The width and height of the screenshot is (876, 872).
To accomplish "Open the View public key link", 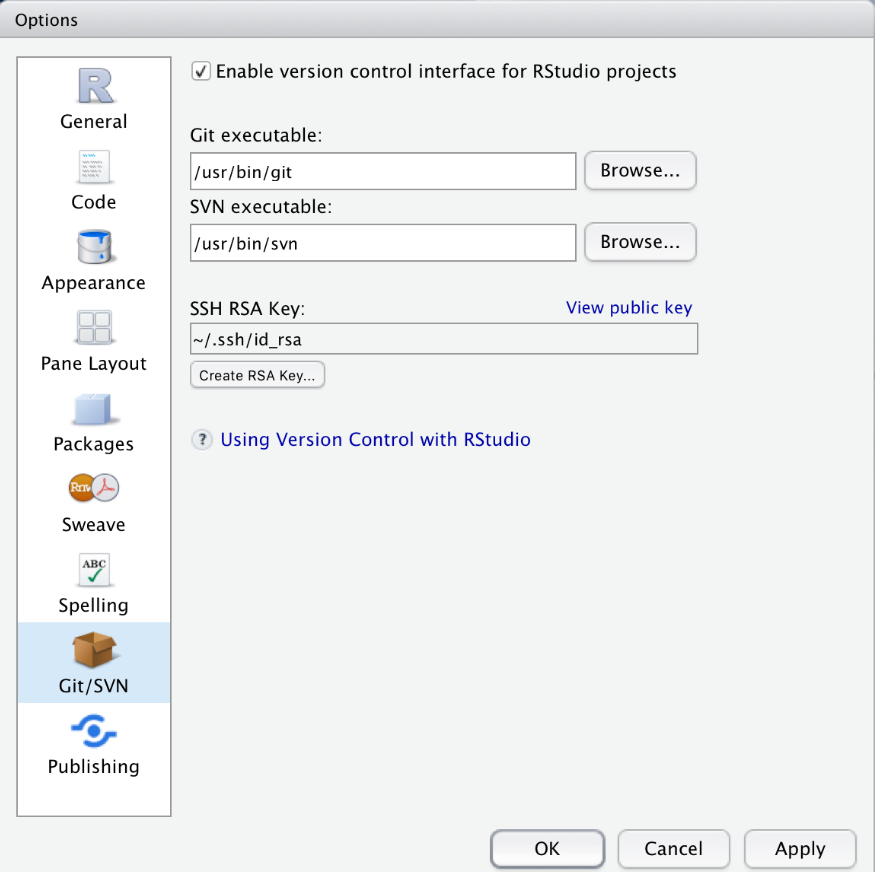I will click(x=628, y=308).
